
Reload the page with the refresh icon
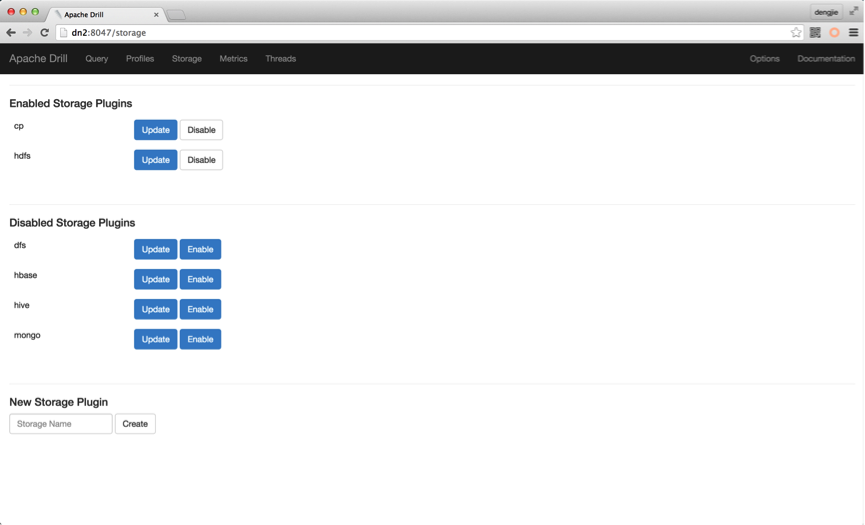point(45,33)
